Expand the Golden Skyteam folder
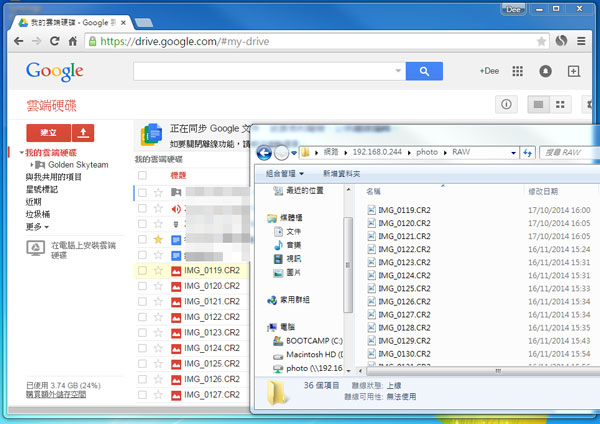The width and height of the screenshot is (600, 424). (x=33, y=164)
